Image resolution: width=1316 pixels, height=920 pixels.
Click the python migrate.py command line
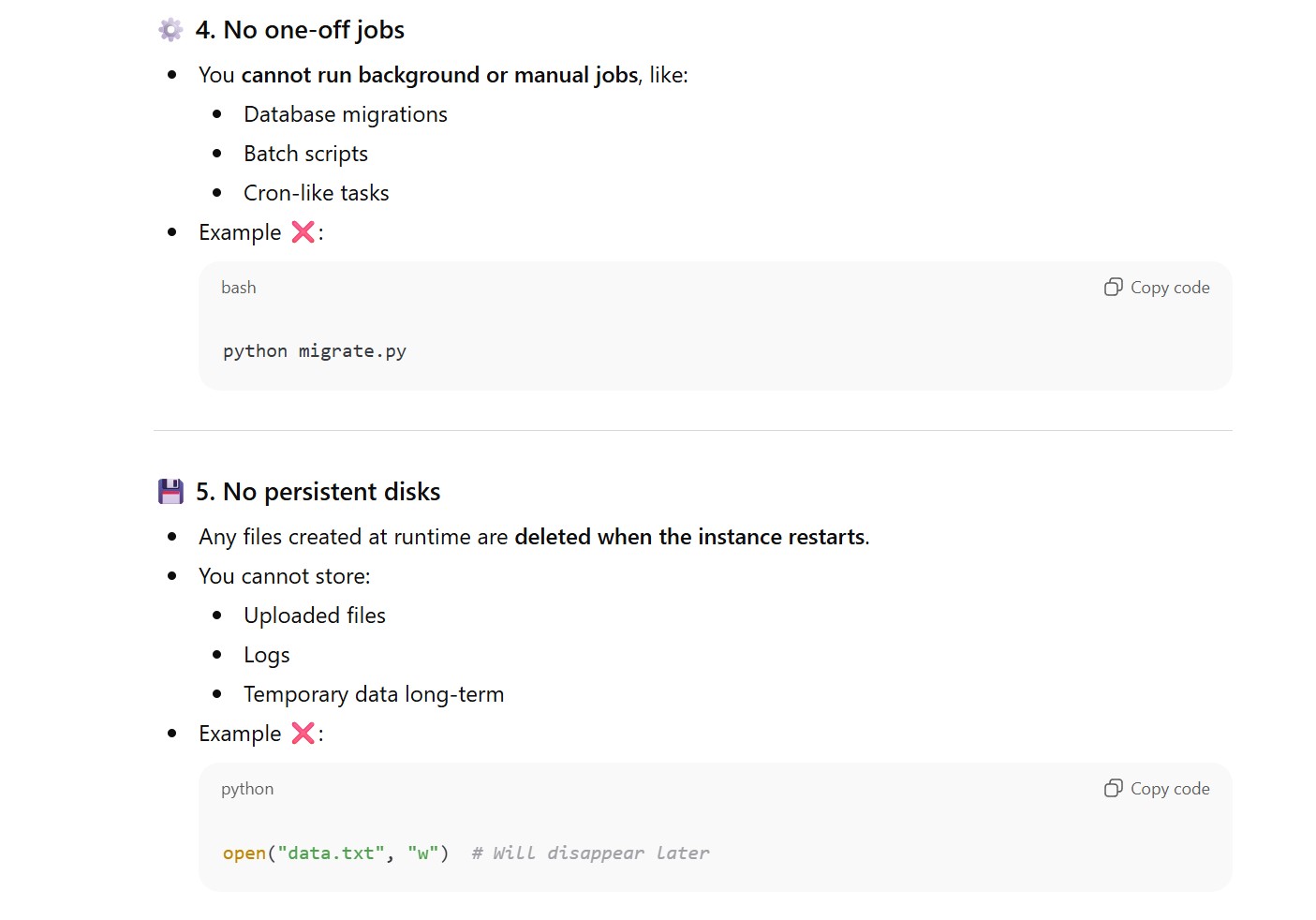coord(315,351)
